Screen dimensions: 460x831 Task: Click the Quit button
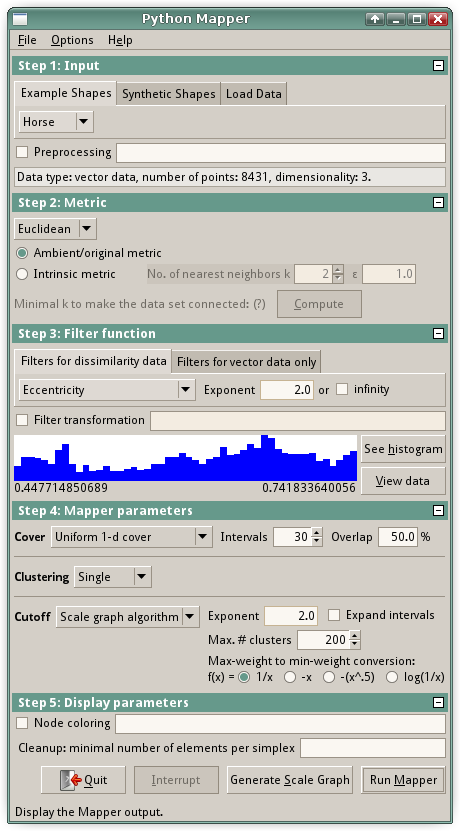[x=83, y=780]
